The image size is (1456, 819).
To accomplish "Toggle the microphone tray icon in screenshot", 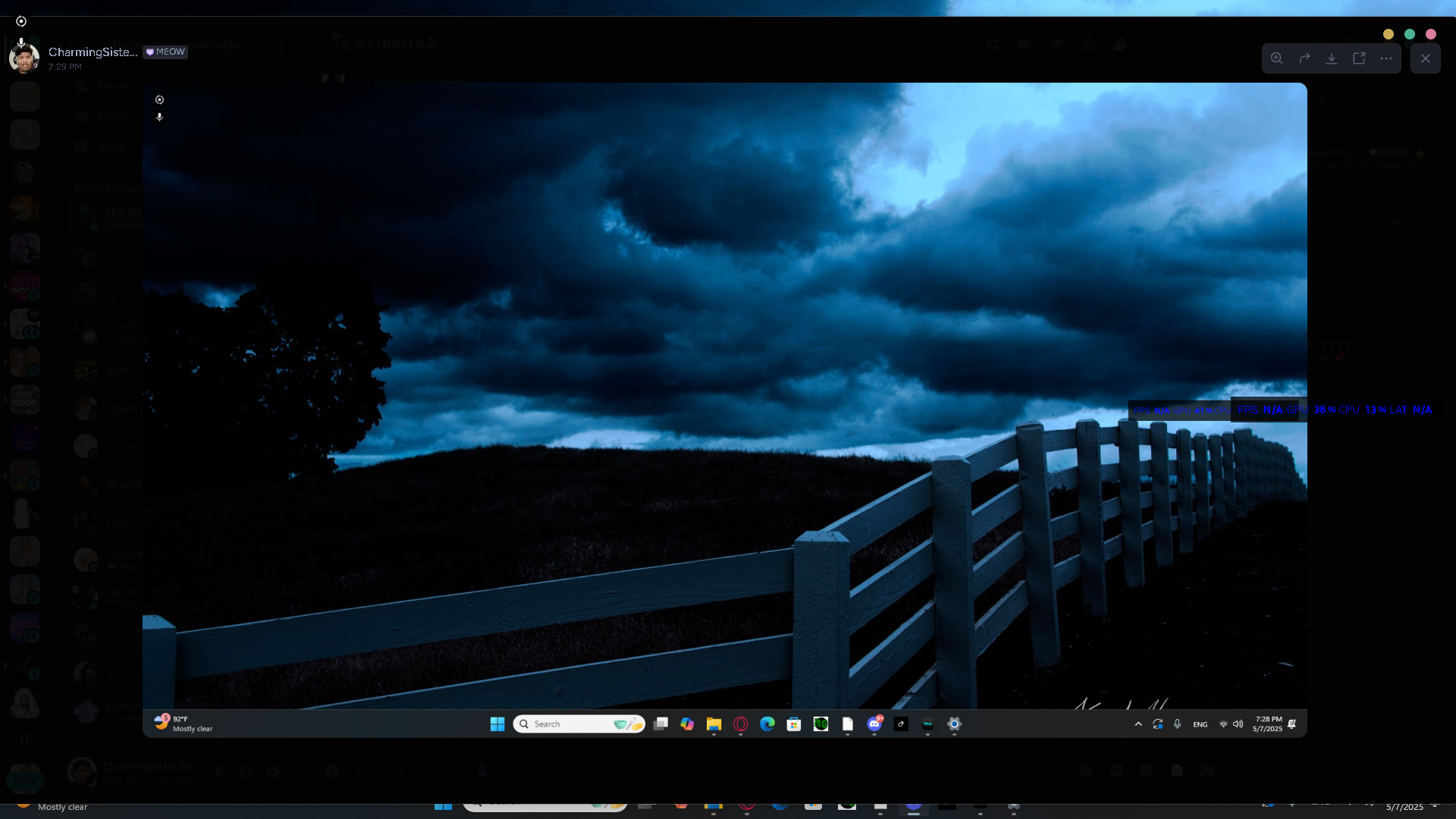I will (x=1178, y=724).
